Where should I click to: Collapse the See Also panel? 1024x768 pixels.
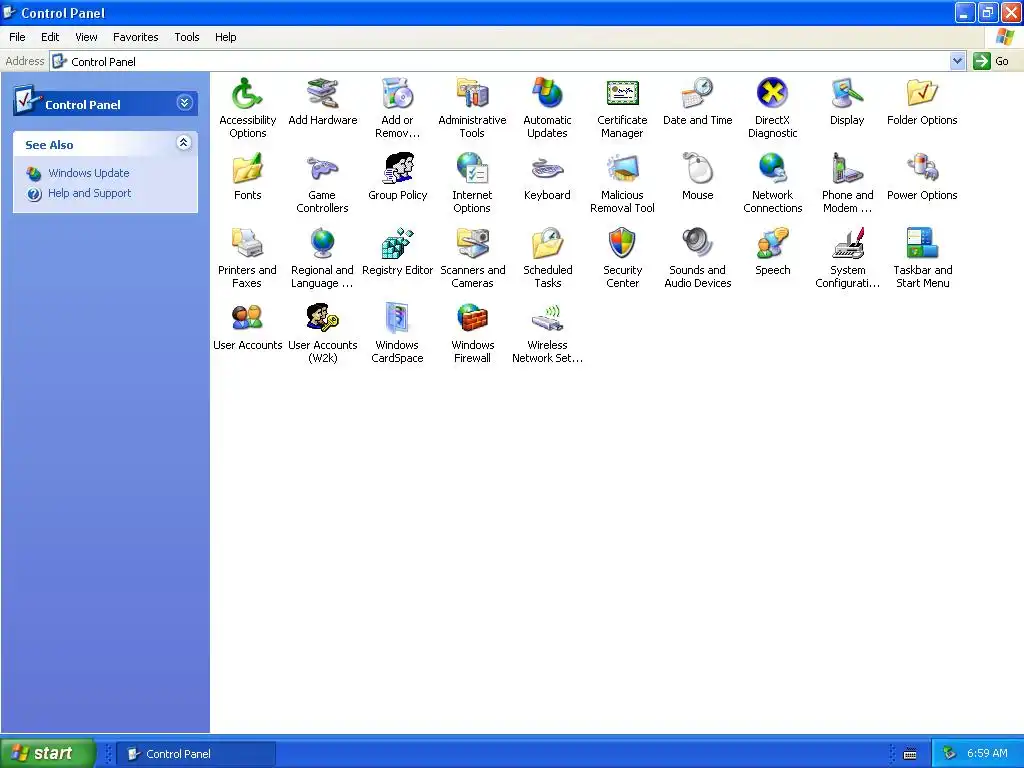click(x=184, y=142)
